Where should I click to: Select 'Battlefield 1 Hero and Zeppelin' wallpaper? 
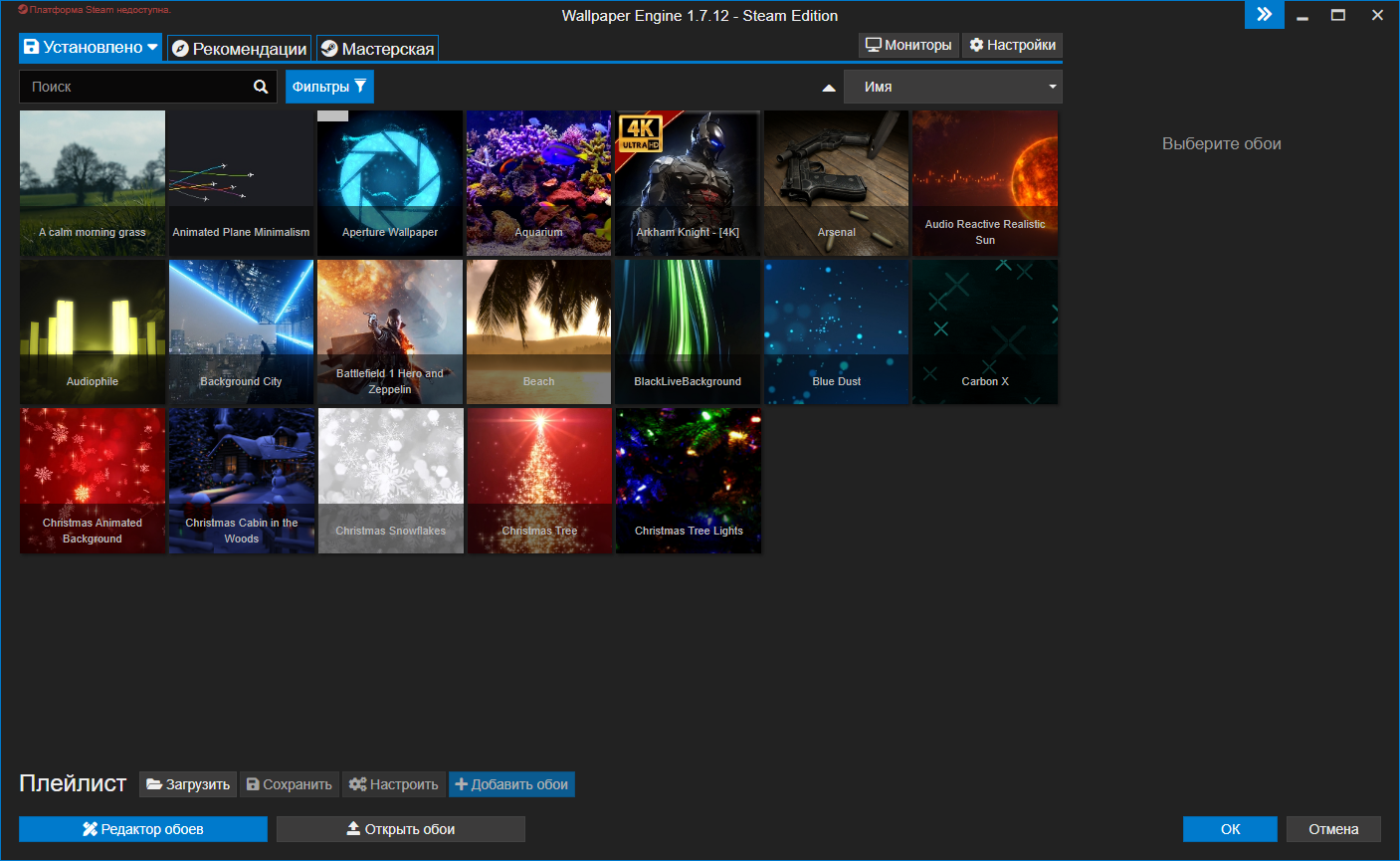[x=390, y=332]
